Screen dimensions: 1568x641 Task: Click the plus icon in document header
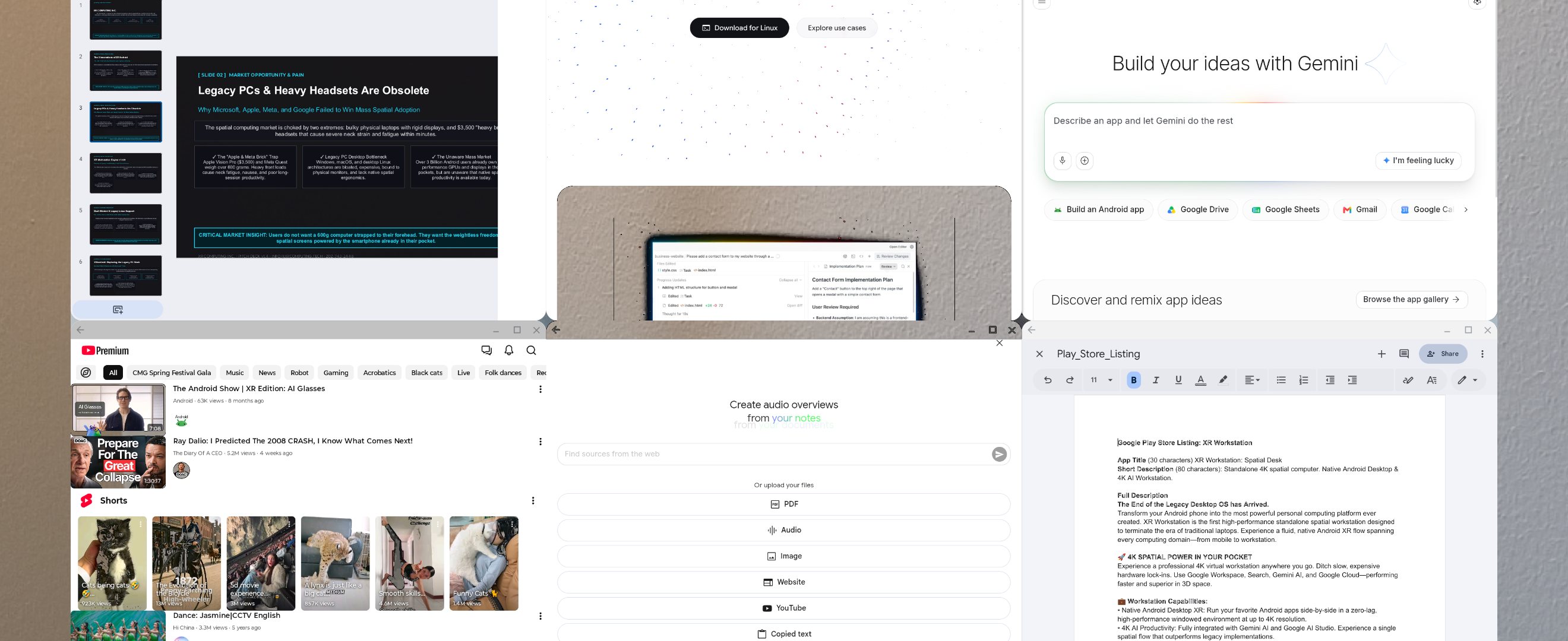tap(1382, 354)
